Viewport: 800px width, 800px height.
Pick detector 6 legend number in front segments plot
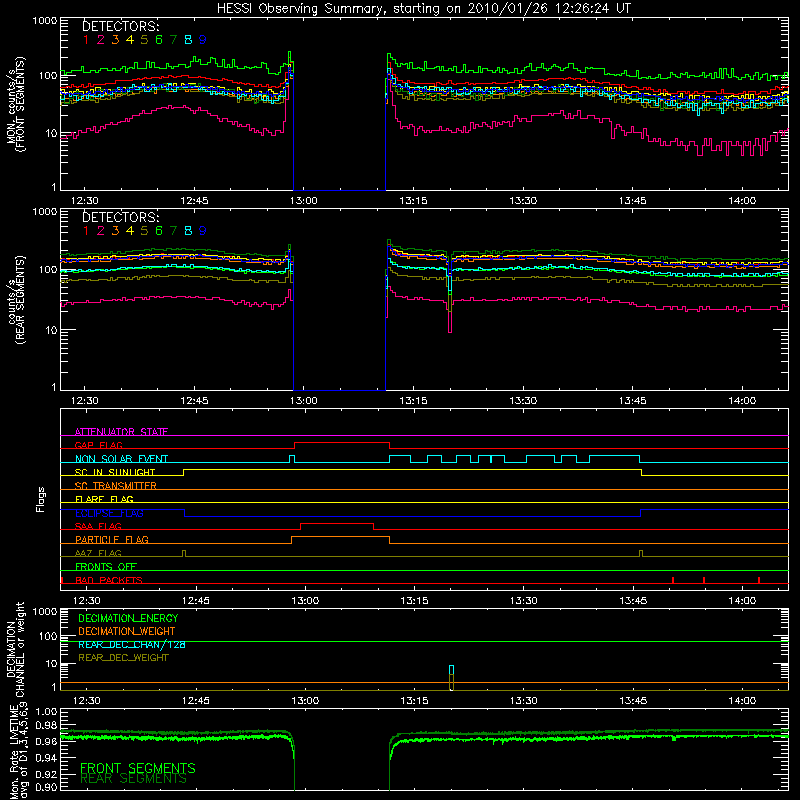[x=159, y=40]
